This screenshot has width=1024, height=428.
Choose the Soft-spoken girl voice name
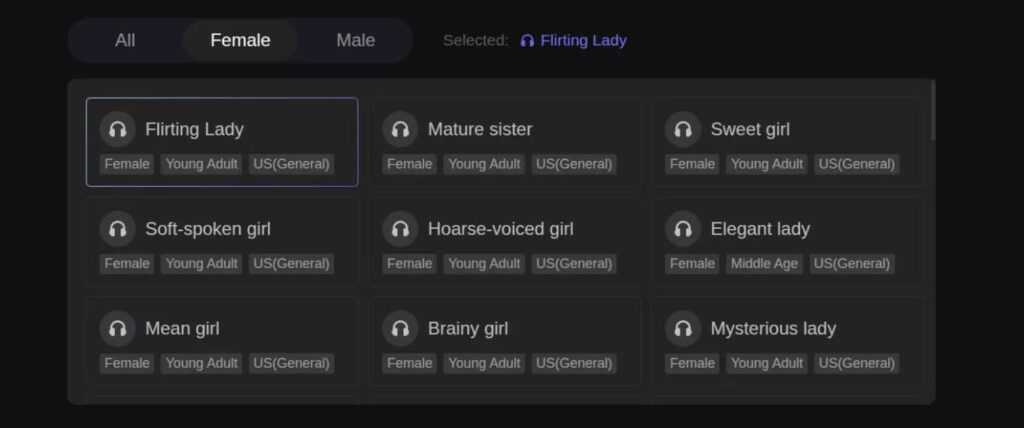[208, 229]
